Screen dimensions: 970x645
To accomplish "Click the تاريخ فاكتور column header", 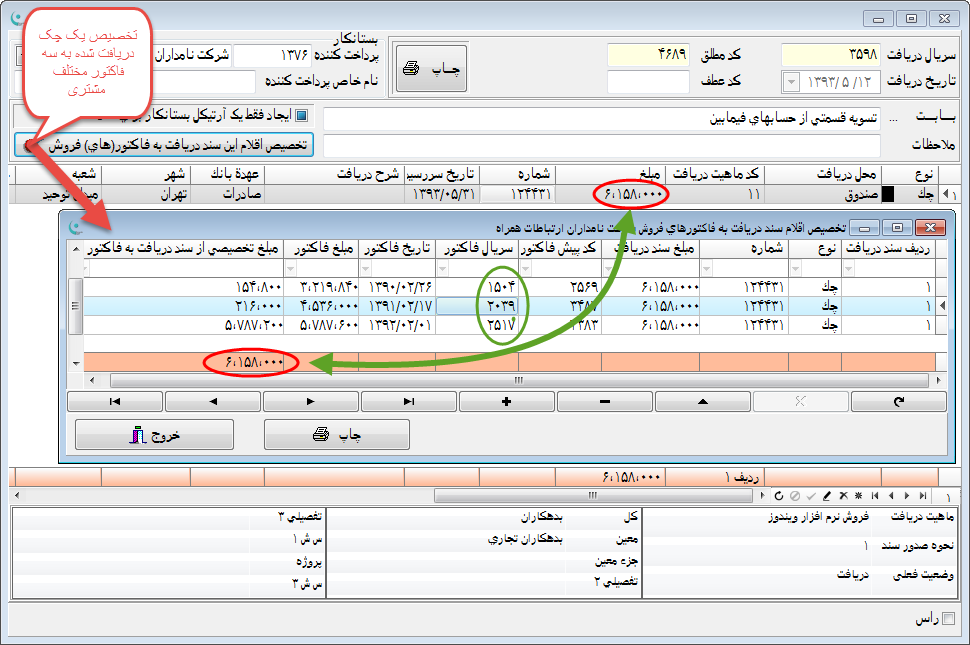I will [399, 248].
